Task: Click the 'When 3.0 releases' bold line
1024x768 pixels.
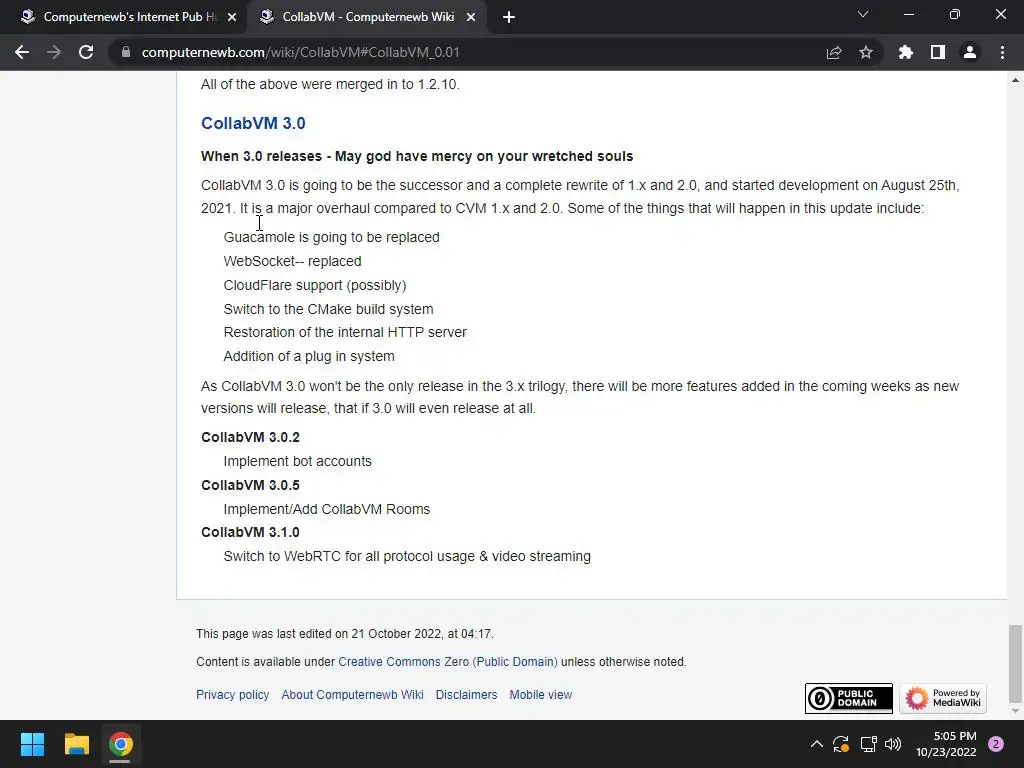Action: tap(417, 157)
